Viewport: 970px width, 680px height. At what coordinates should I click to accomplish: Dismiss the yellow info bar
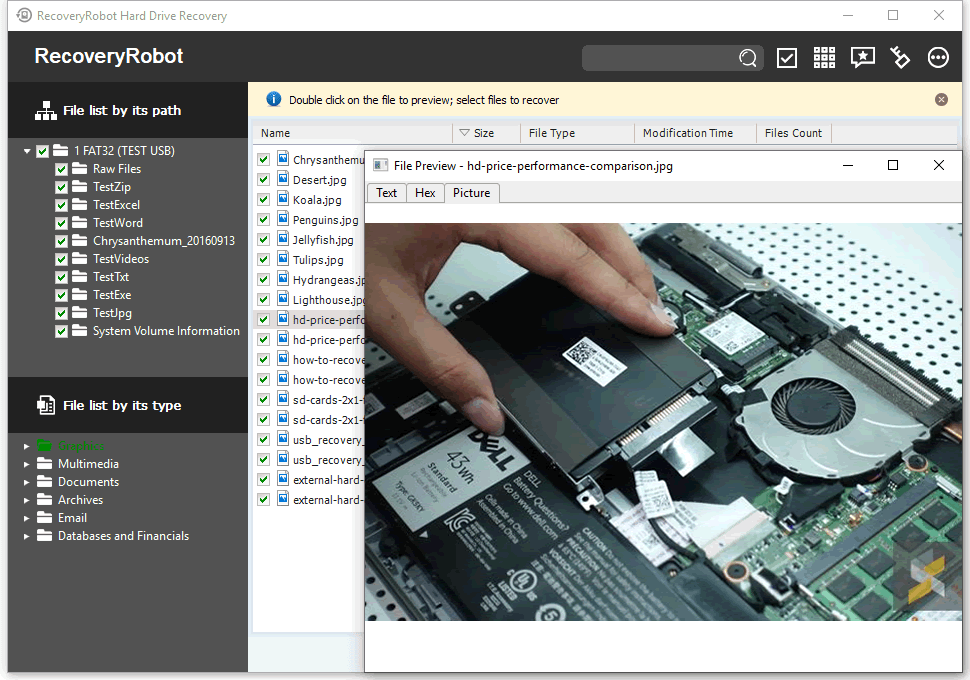pyautogui.click(x=941, y=100)
